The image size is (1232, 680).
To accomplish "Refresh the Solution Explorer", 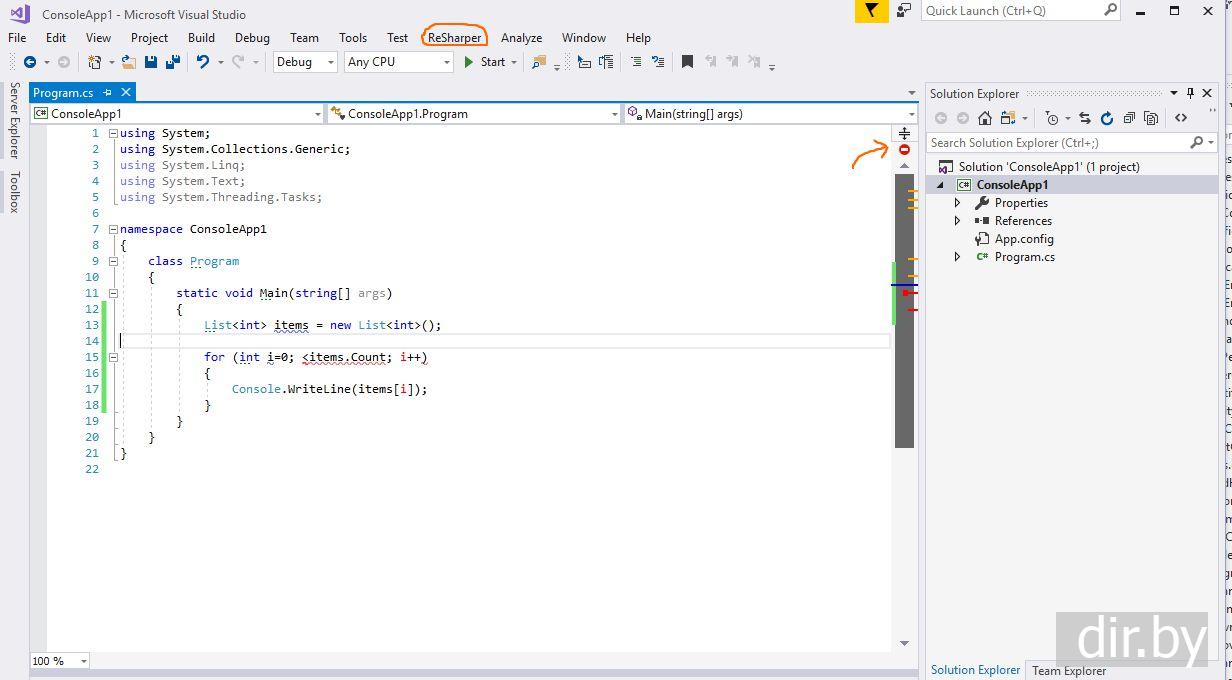I will (1106, 118).
